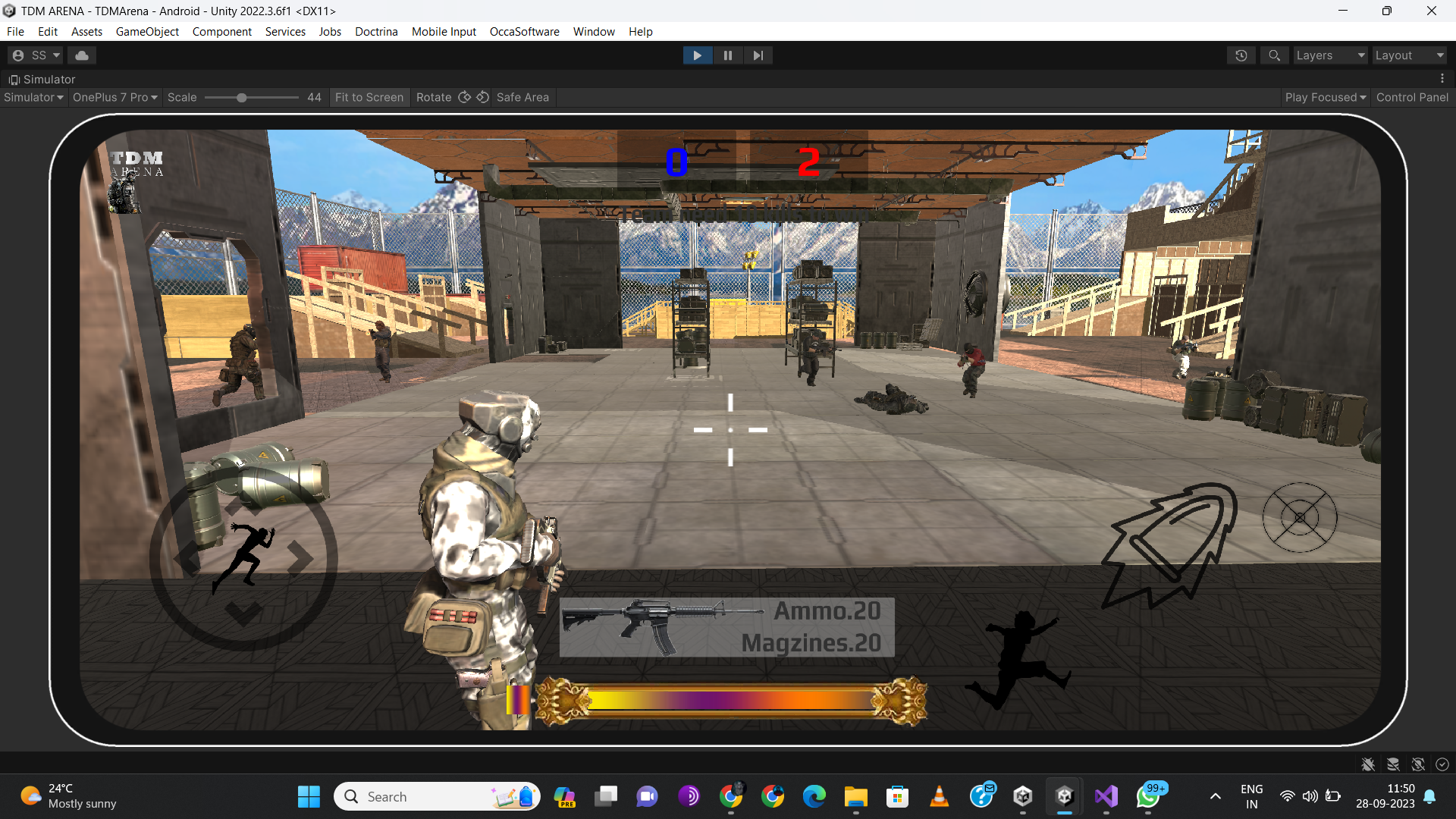Expand the Layers dropdown
Viewport: 1456px width, 819px height.
(x=1329, y=55)
